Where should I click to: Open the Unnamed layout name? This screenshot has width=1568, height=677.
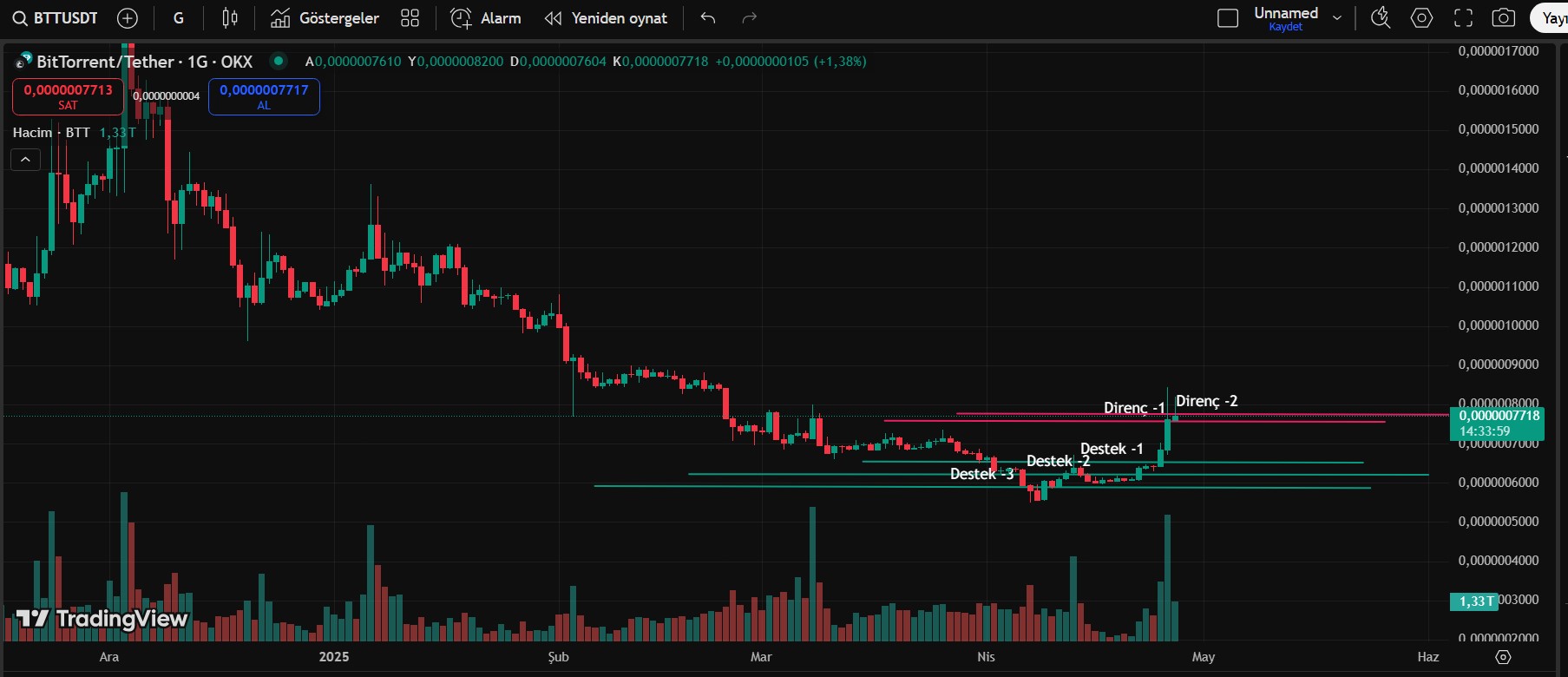tap(1286, 13)
